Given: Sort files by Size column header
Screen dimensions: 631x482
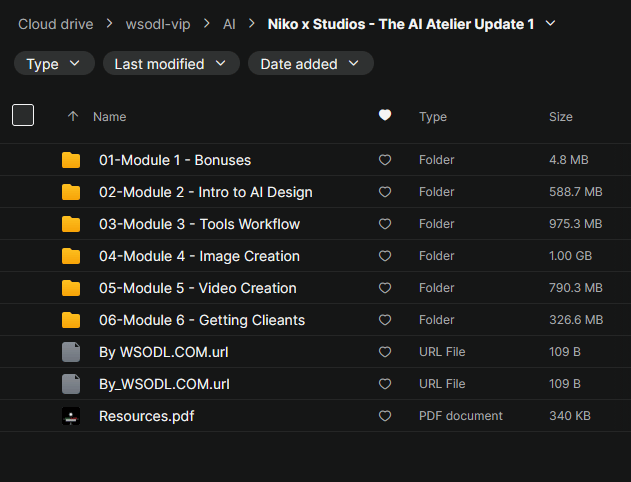Looking at the screenshot, I should 560,117.
